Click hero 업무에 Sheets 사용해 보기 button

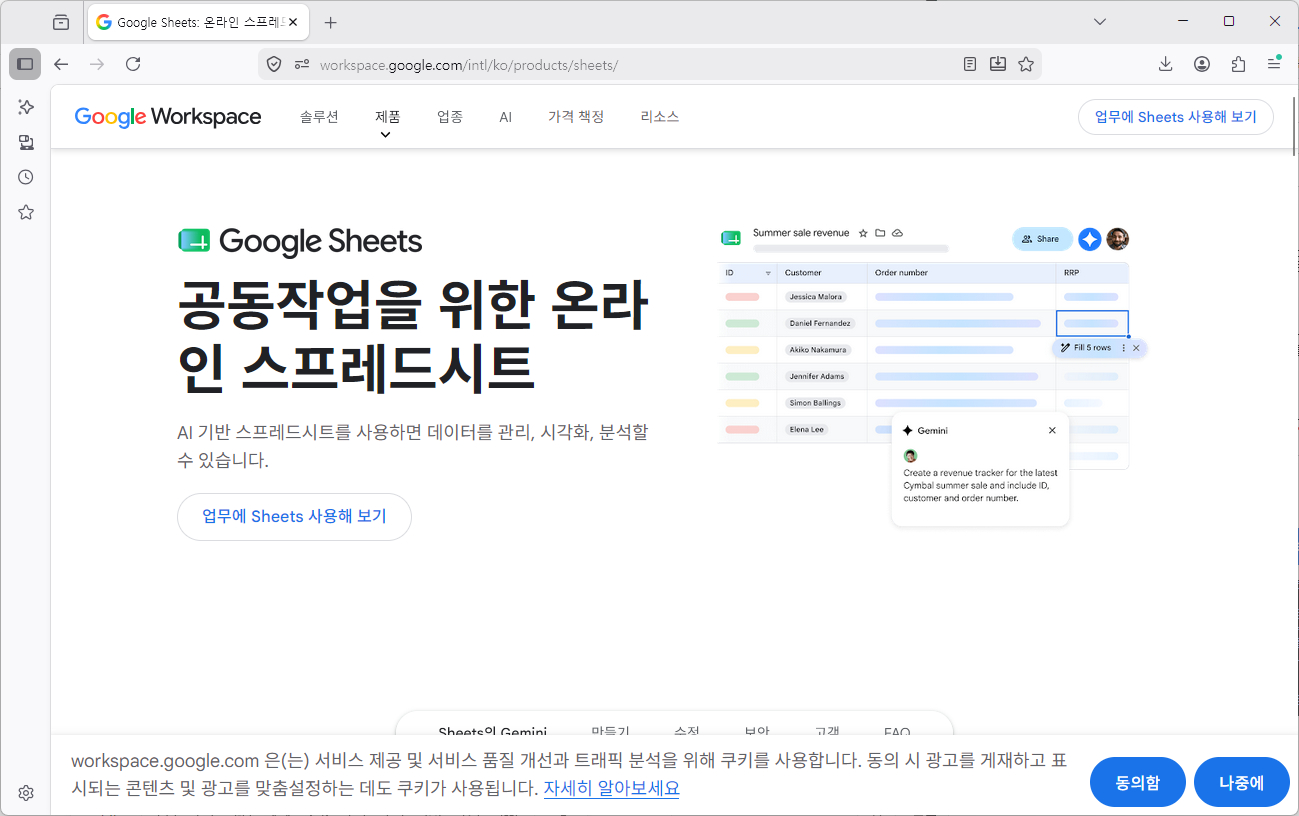click(x=294, y=517)
